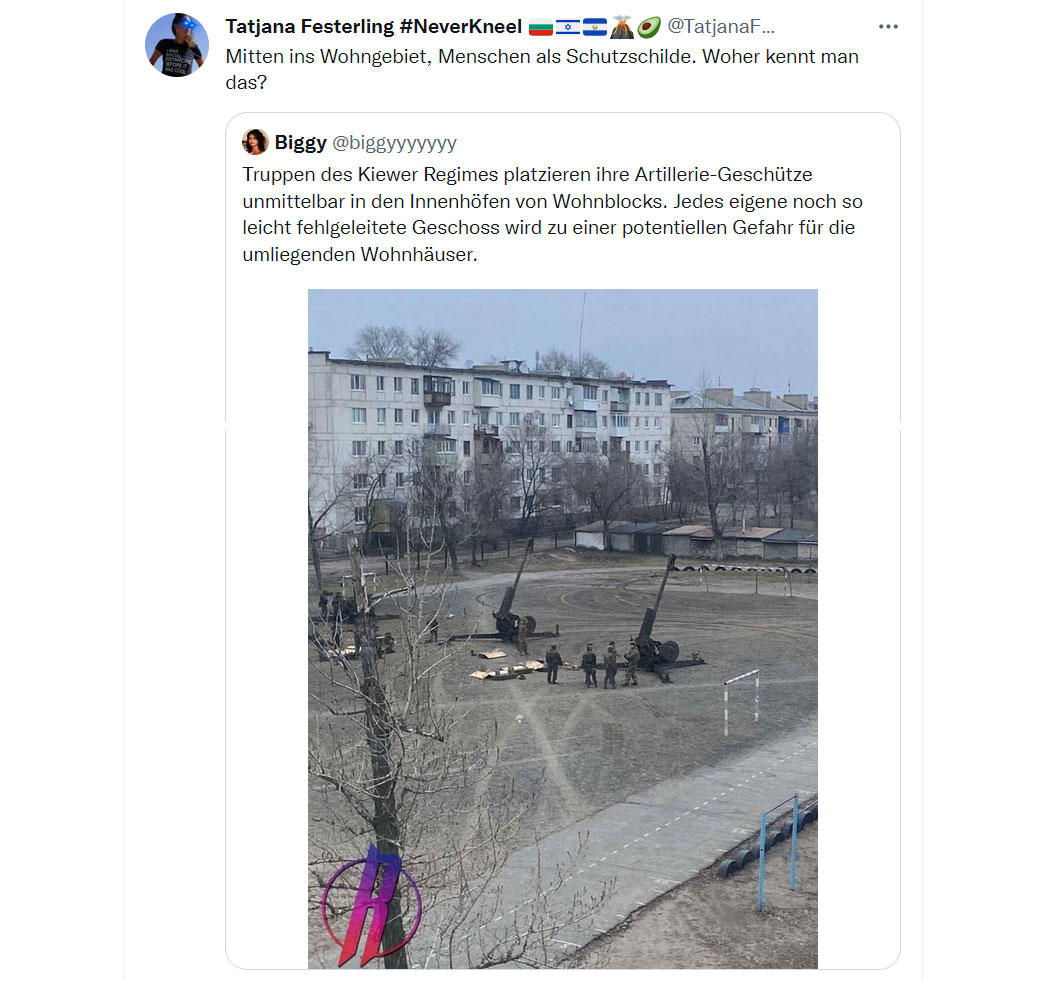Click the Israeli flag emoji in name

(567, 27)
